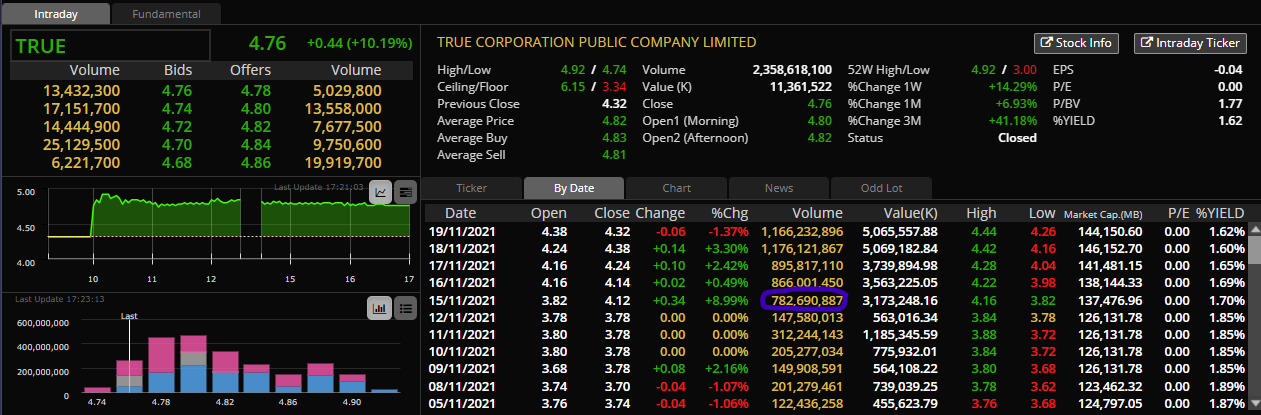
Task: Click the Previous Close value 4.32
Action: [x=616, y=104]
